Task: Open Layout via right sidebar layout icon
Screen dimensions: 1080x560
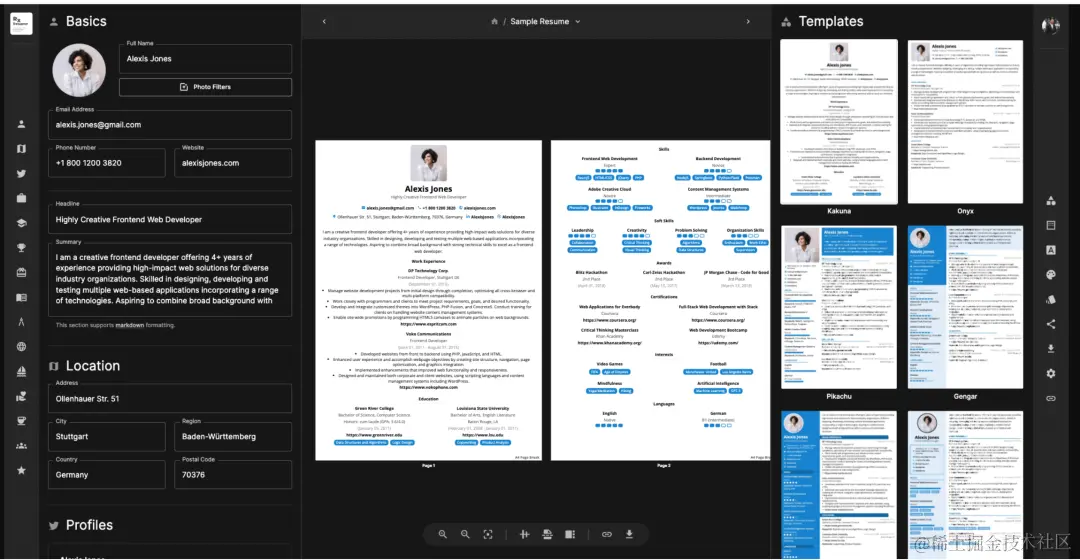Action: pos(1050,225)
